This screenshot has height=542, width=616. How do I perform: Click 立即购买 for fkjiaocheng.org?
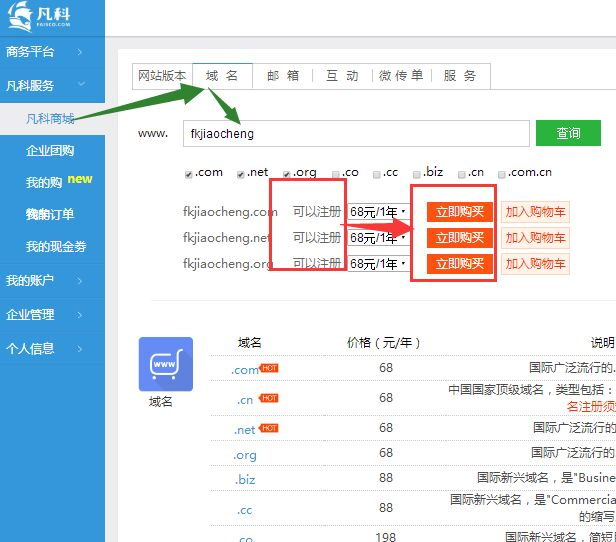tap(460, 264)
